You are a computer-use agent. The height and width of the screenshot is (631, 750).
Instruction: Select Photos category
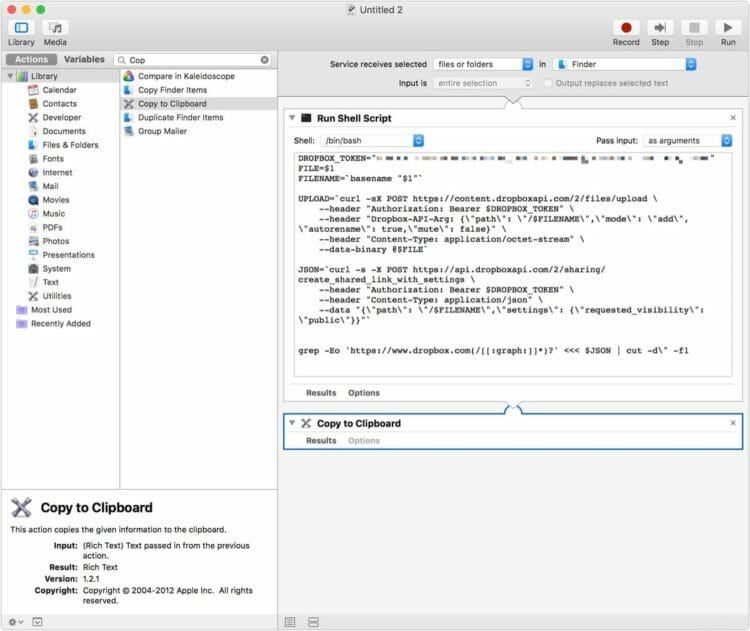click(x=56, y=241)
